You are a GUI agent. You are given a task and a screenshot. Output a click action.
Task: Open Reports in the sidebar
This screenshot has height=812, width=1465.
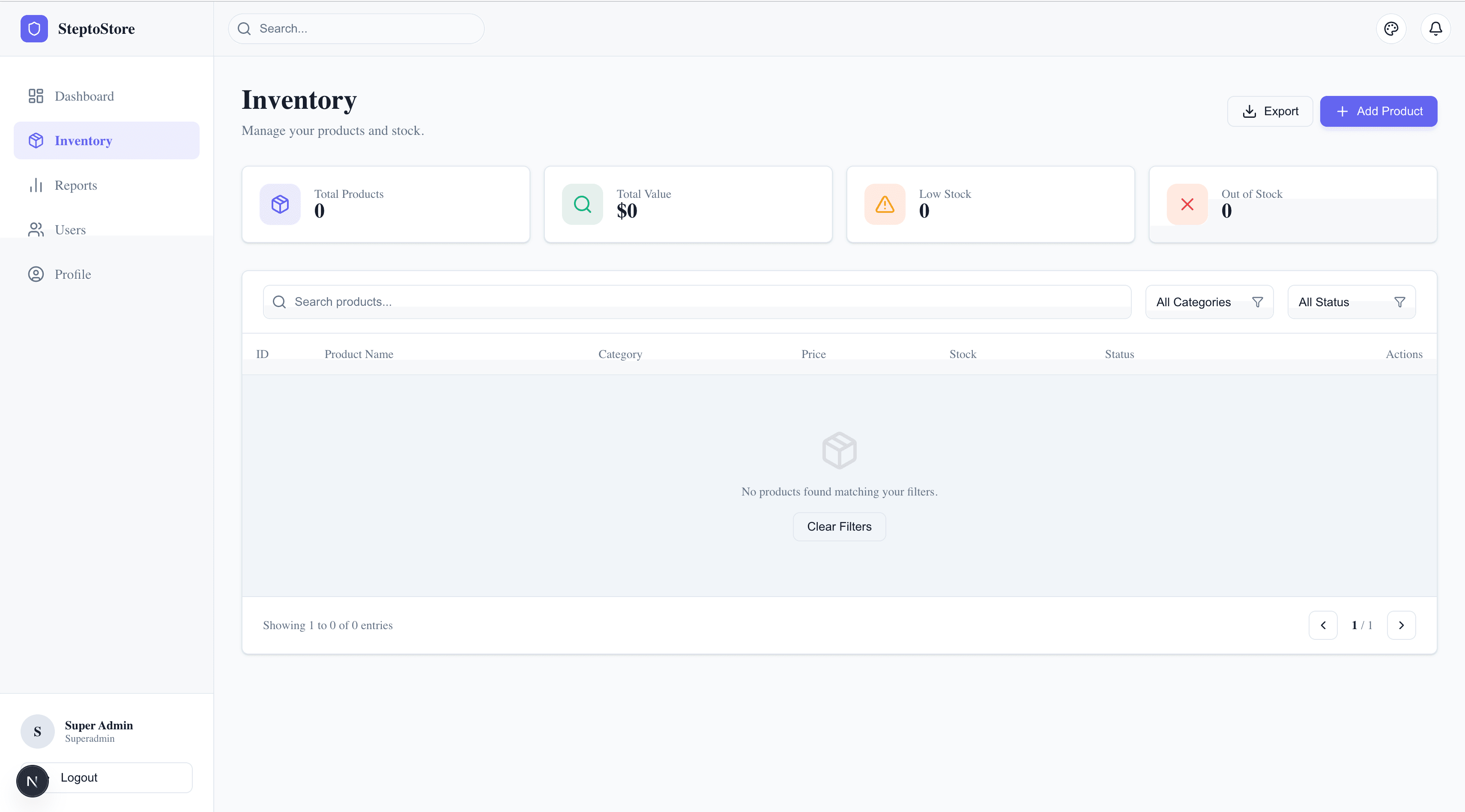76,185
